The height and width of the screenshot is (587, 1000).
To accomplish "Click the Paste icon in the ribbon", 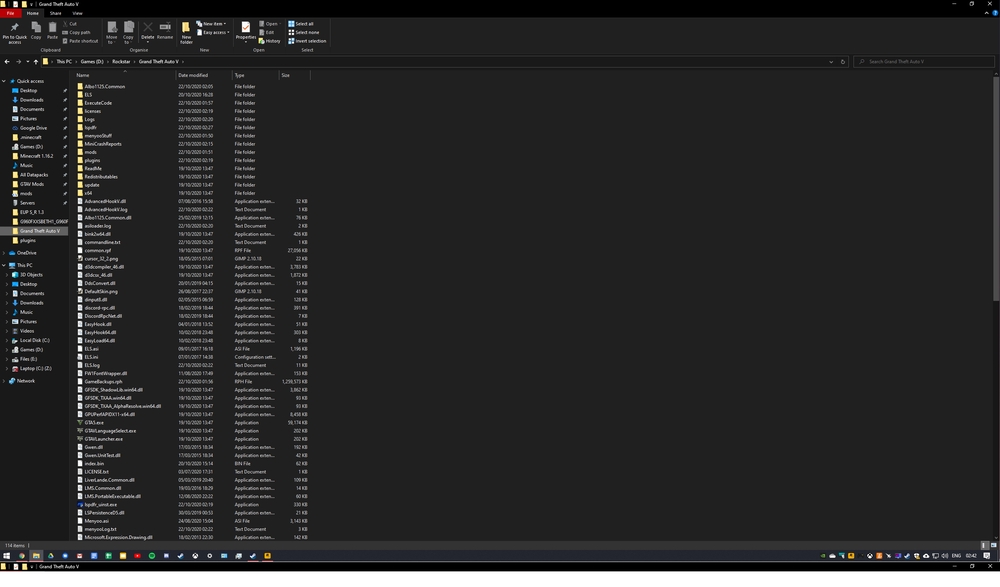I will tap(52, 27).
